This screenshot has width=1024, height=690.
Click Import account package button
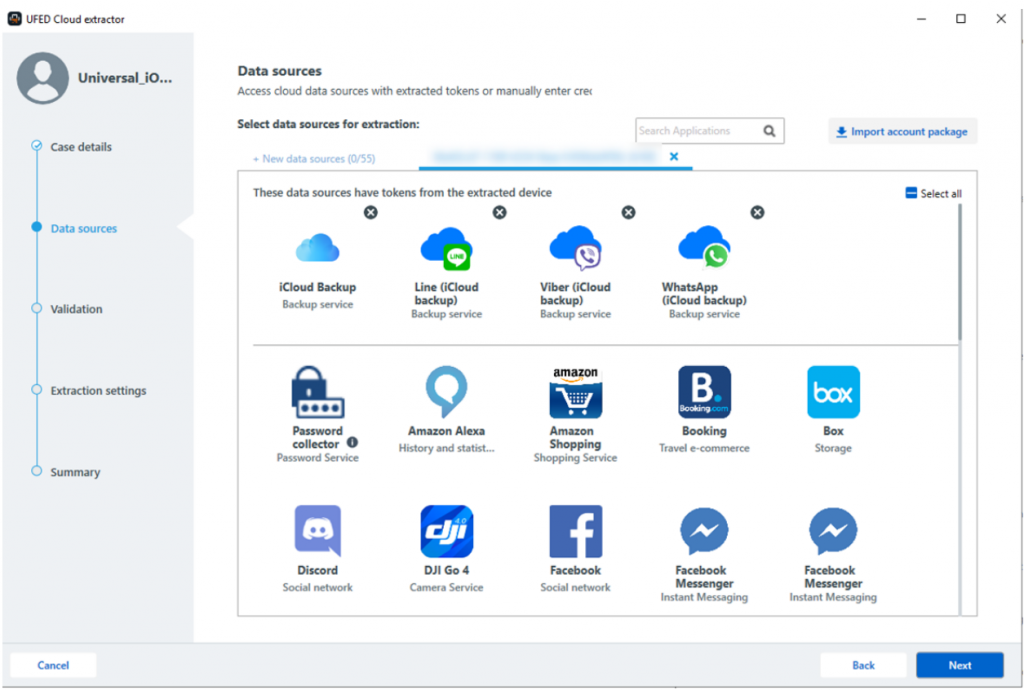903,131
